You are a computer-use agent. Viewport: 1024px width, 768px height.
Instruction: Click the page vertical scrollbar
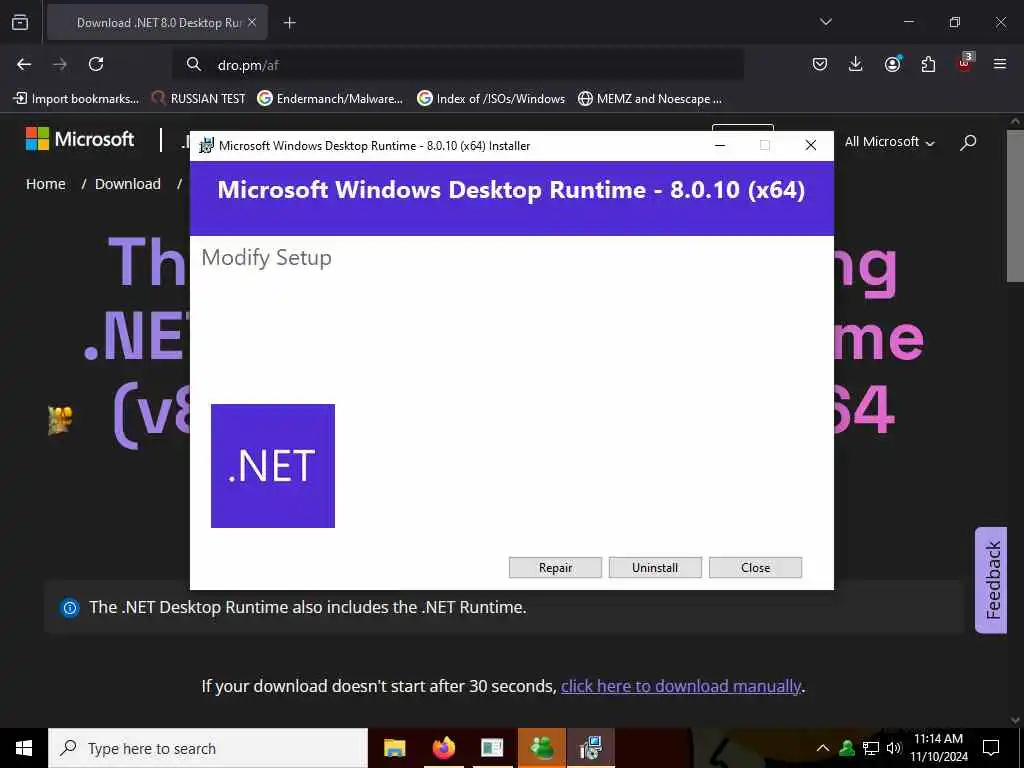click(x=1015, y=206)
